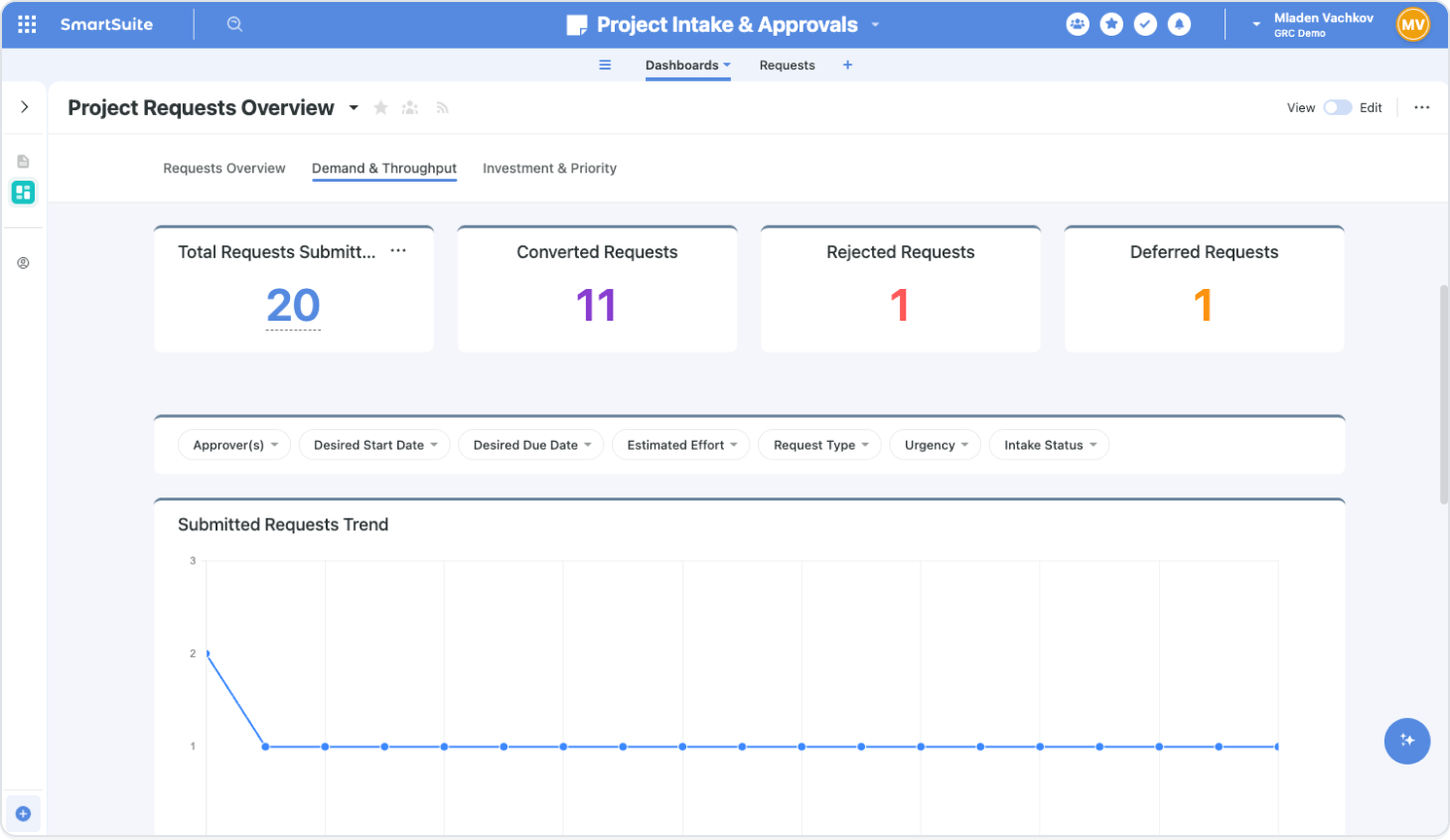Open the Project Requests Overview dropdown arrow
The width and height of the screenshot is (1450, 840).
click(x=354, y=107)
